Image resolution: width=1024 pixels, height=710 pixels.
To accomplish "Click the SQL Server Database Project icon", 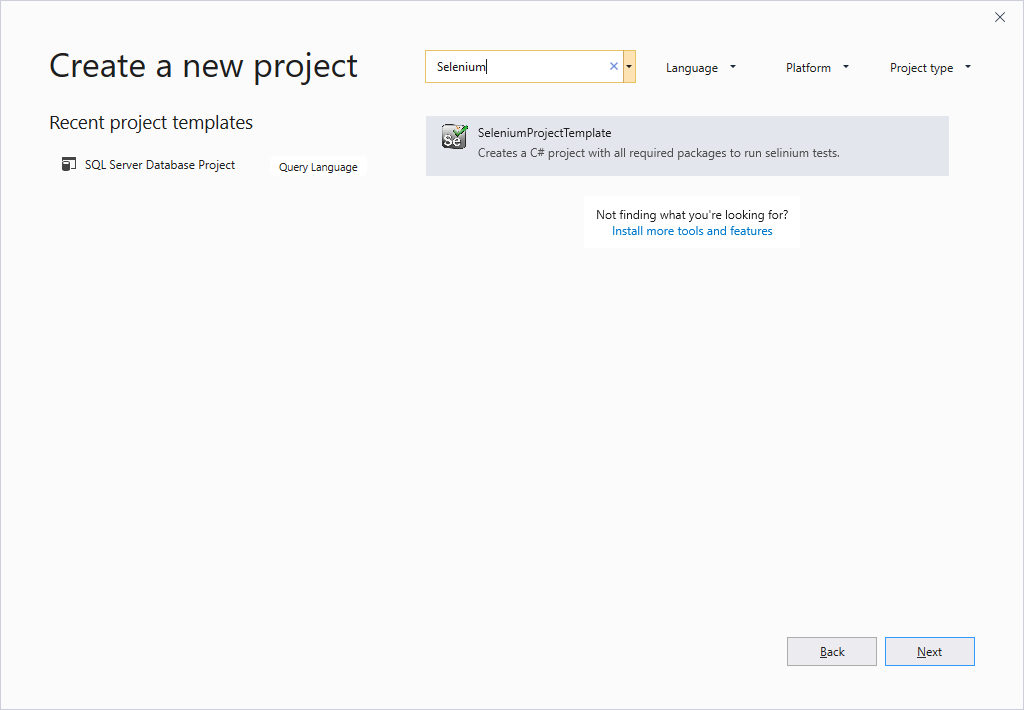I will tap(68, 165).
